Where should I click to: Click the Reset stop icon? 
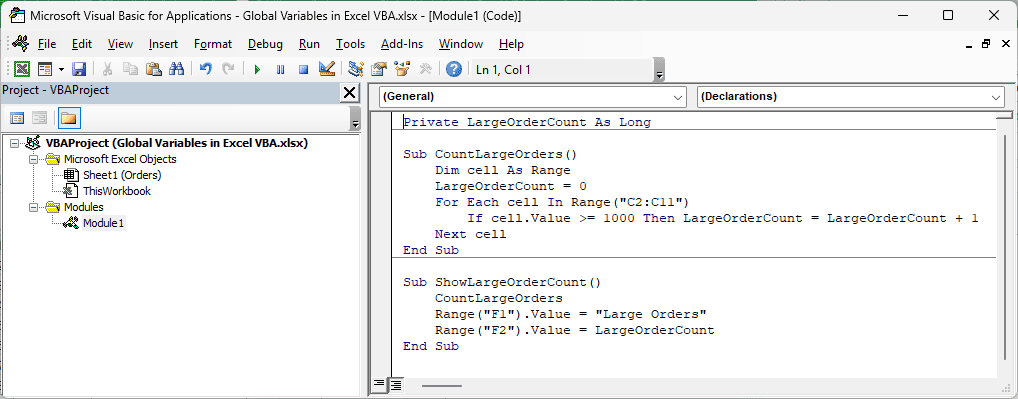click(x=303, y=69)
